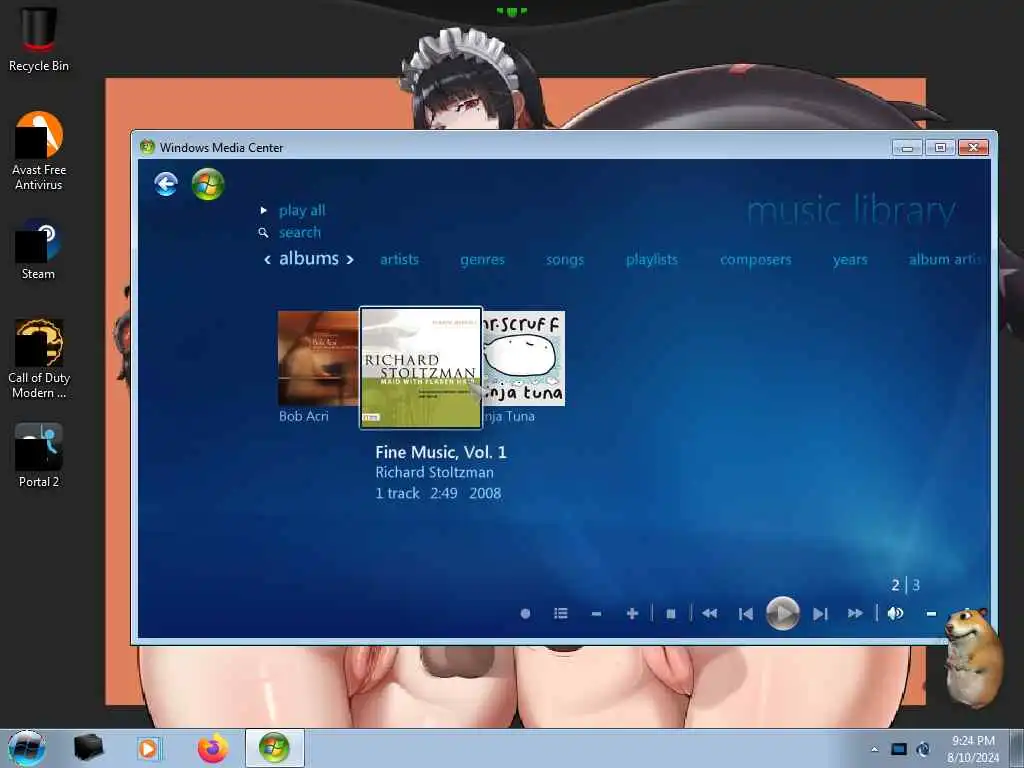Click the 2|3 position counter
The image size is (1024, 768).
click(x=906, y=584)
